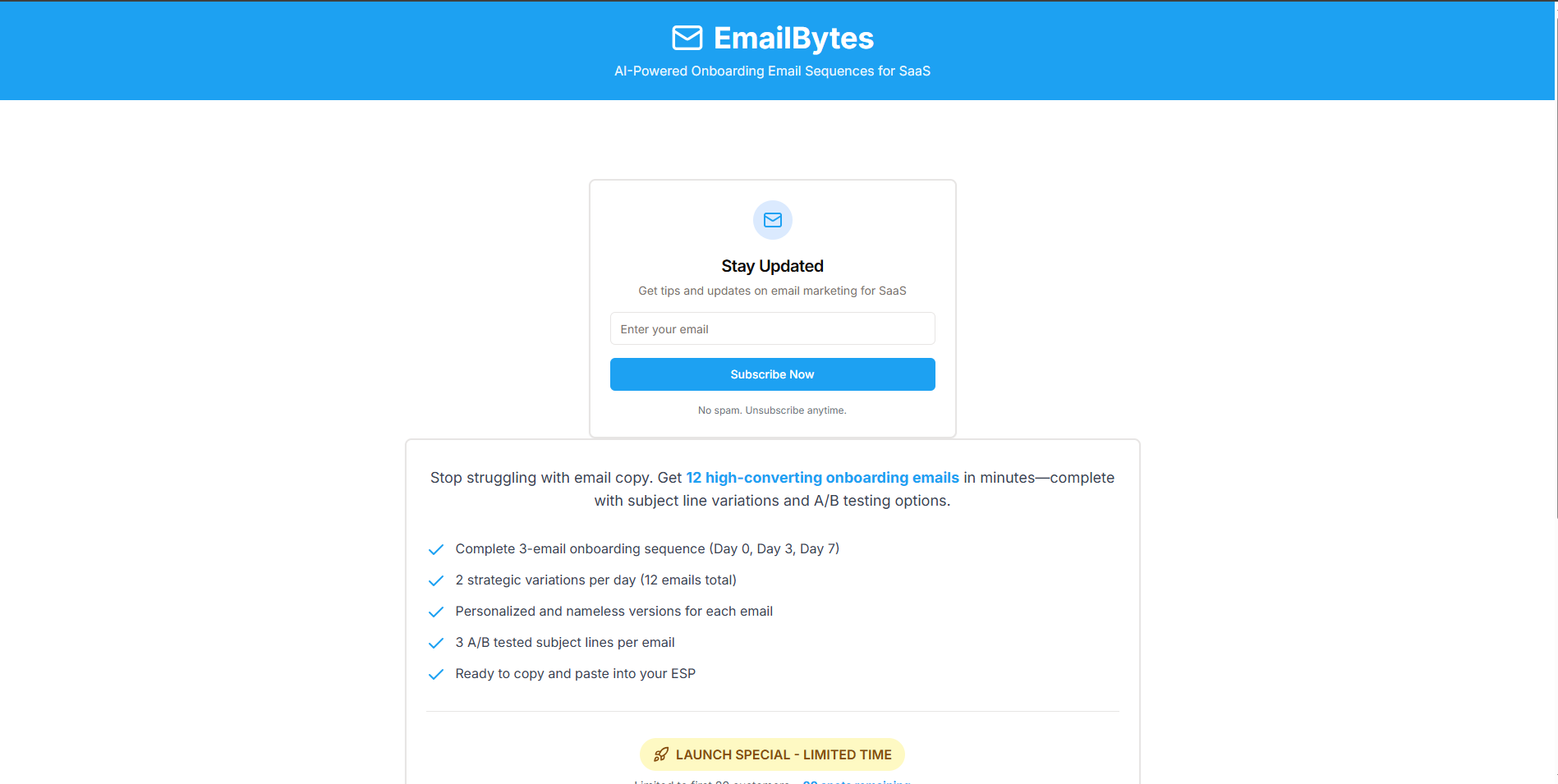The height and width of the screenshot is (784, 1558).
Task: Click the envelope logo icon beside EmailBytes
Action: [687, 38]
